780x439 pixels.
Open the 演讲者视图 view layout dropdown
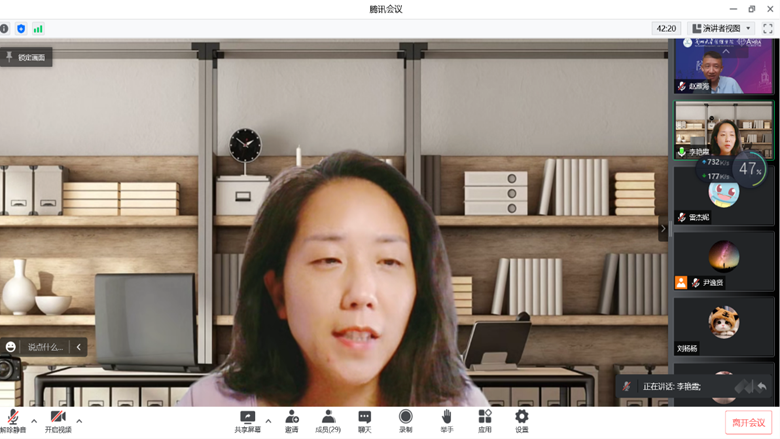click(721, 29)
